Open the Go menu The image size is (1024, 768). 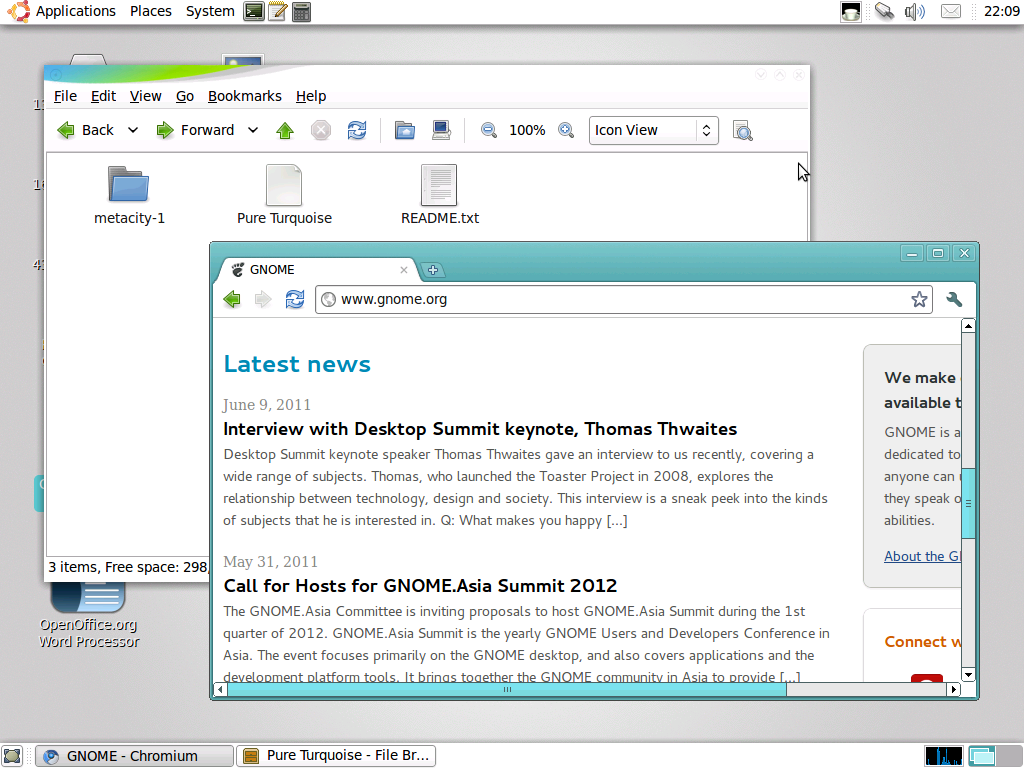[x=185, y=96]
